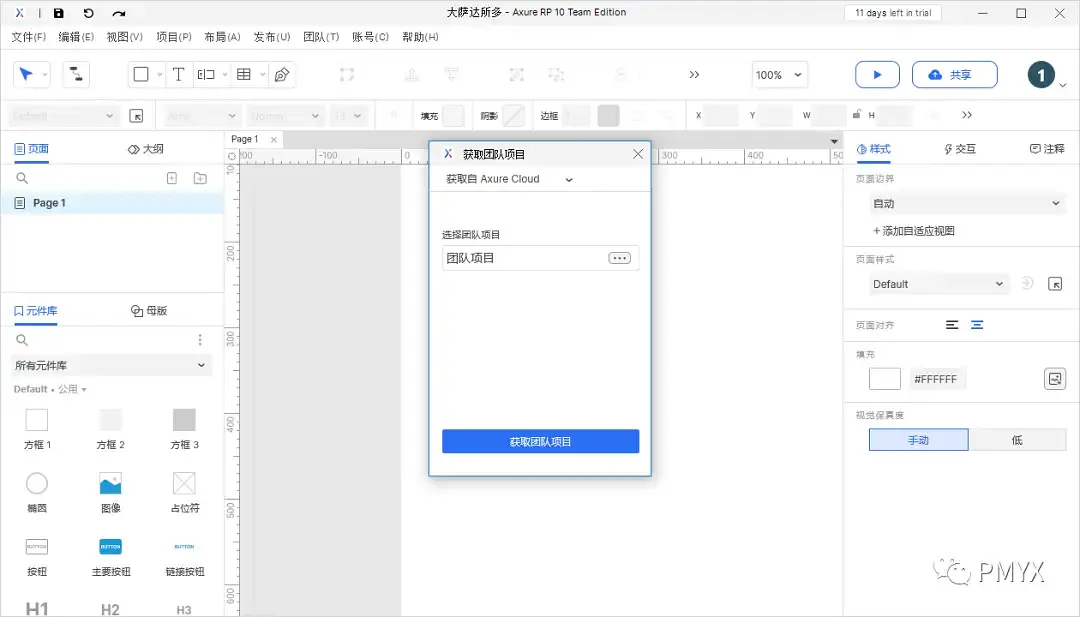Open the white fill color swatch
The height and width of the screenshot is (617, 1080).
[884, 378]
